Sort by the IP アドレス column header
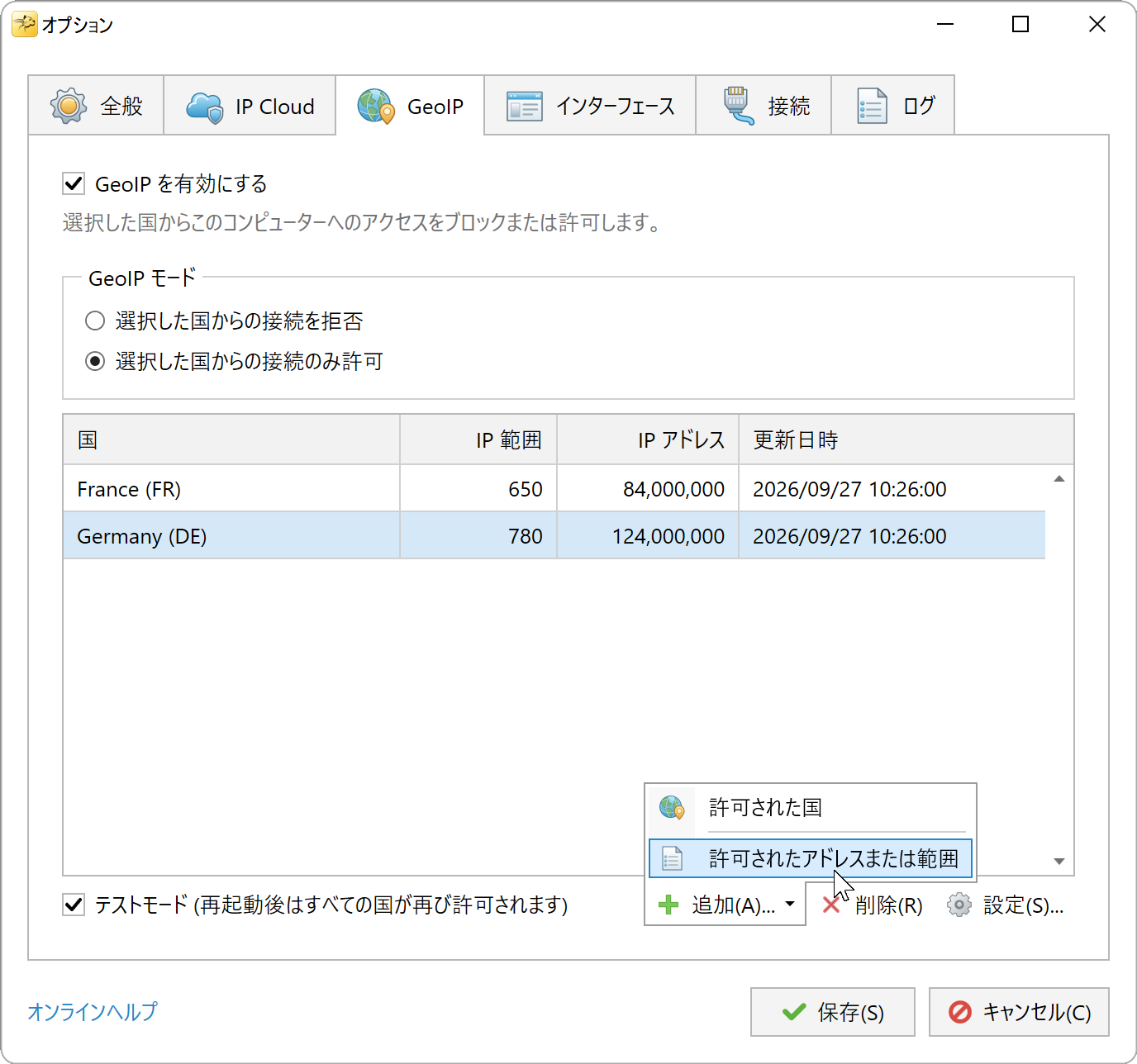 click(x=648, y=439)
